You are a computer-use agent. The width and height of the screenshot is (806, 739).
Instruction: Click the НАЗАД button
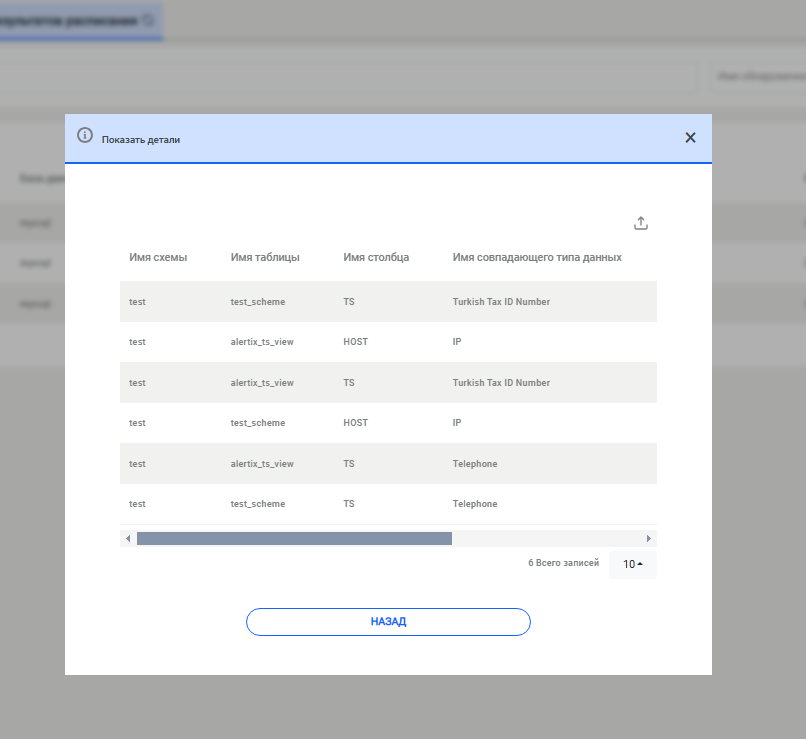tap(388, 622)
